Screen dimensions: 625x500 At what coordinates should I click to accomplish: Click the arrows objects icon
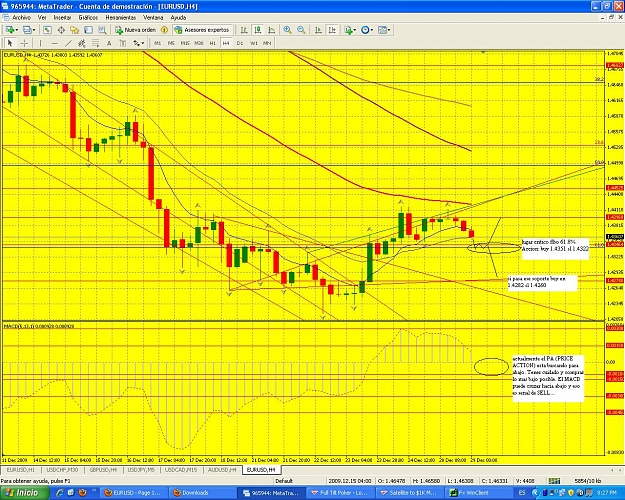[136, 43]
